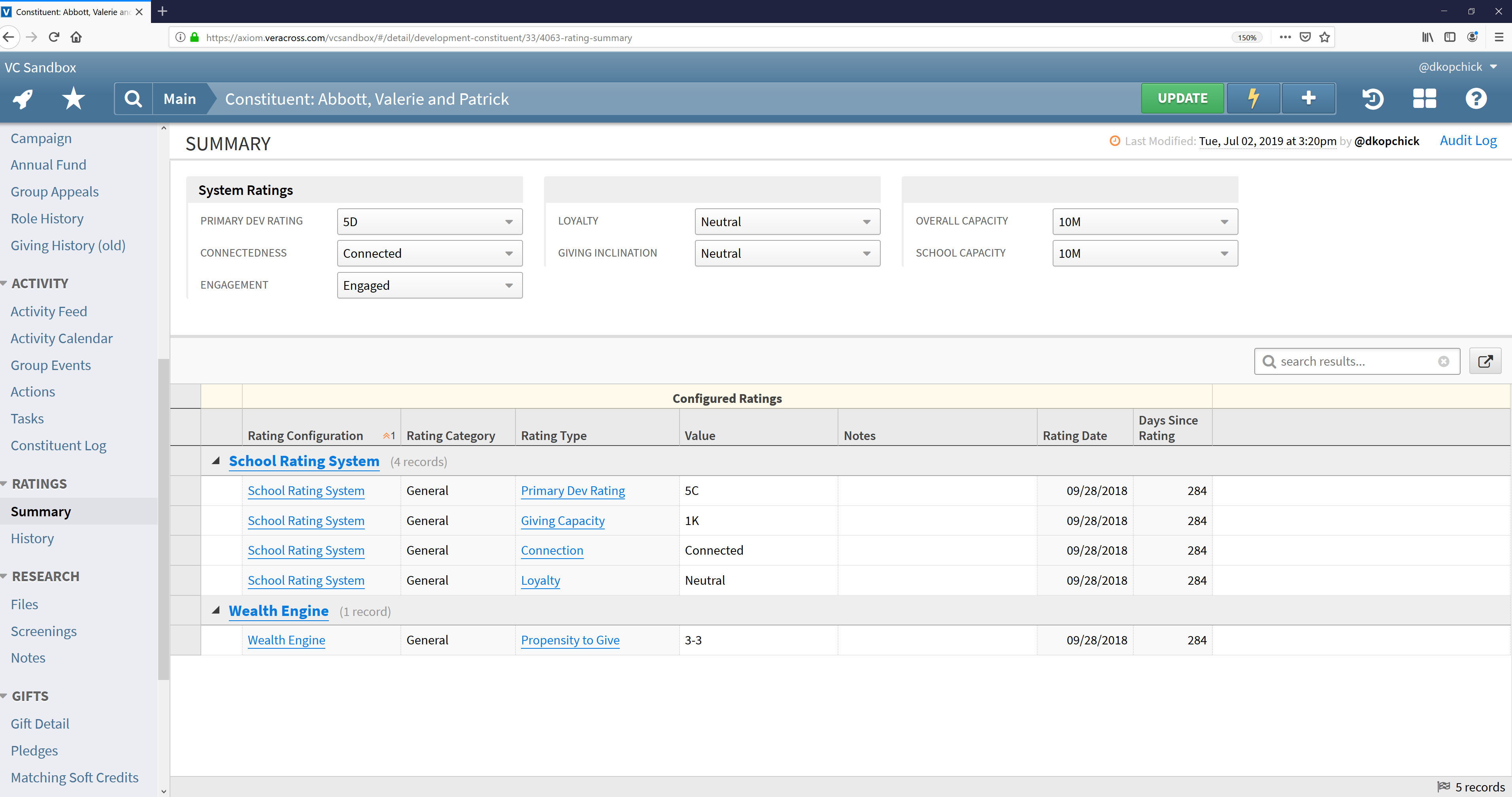This screenshot has height=797, width=1512.
Task: Click the export results icon by search
Action: (1485, 361)
